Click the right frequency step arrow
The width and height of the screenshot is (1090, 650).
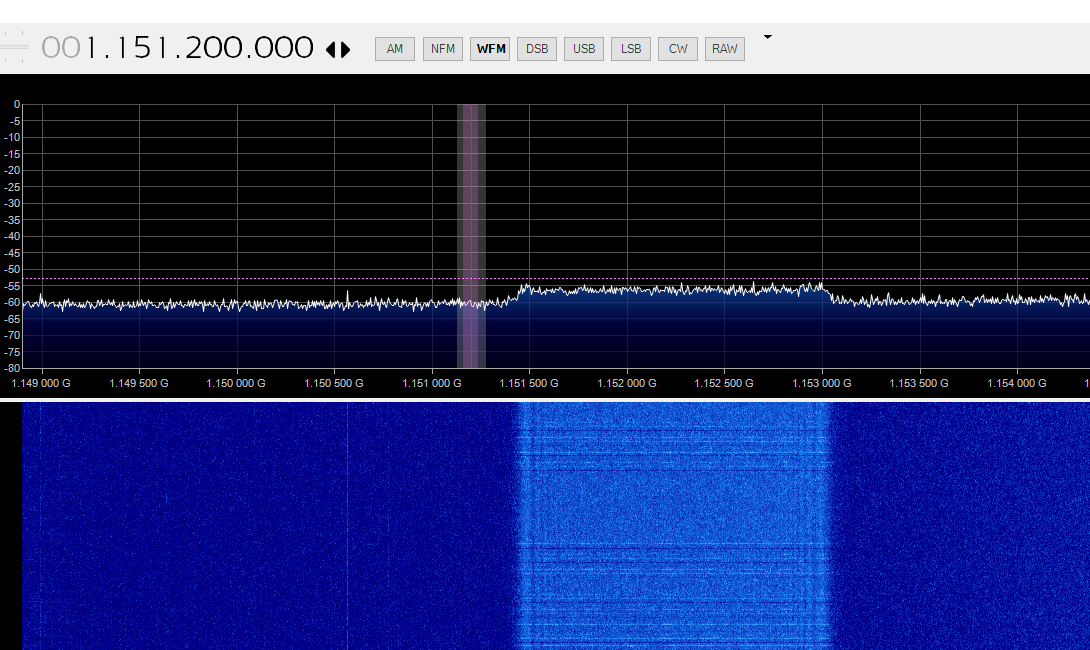[345, 49]
